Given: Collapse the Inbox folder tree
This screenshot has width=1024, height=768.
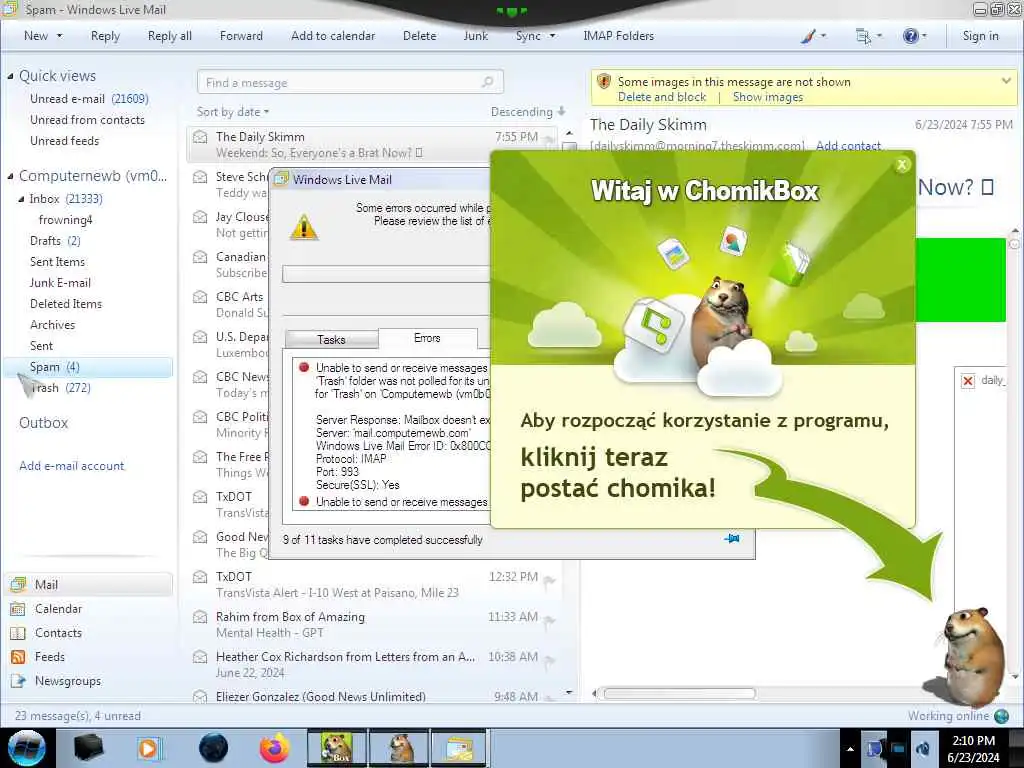Looking at the screenshot, I should coord(21,199).
